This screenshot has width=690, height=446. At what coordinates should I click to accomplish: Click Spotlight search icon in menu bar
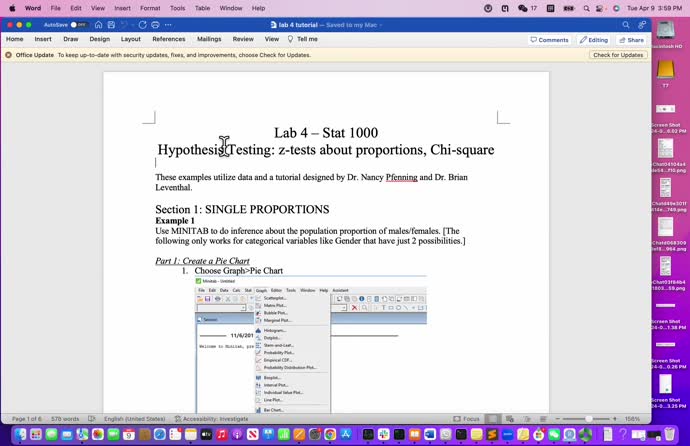point(586,8)
